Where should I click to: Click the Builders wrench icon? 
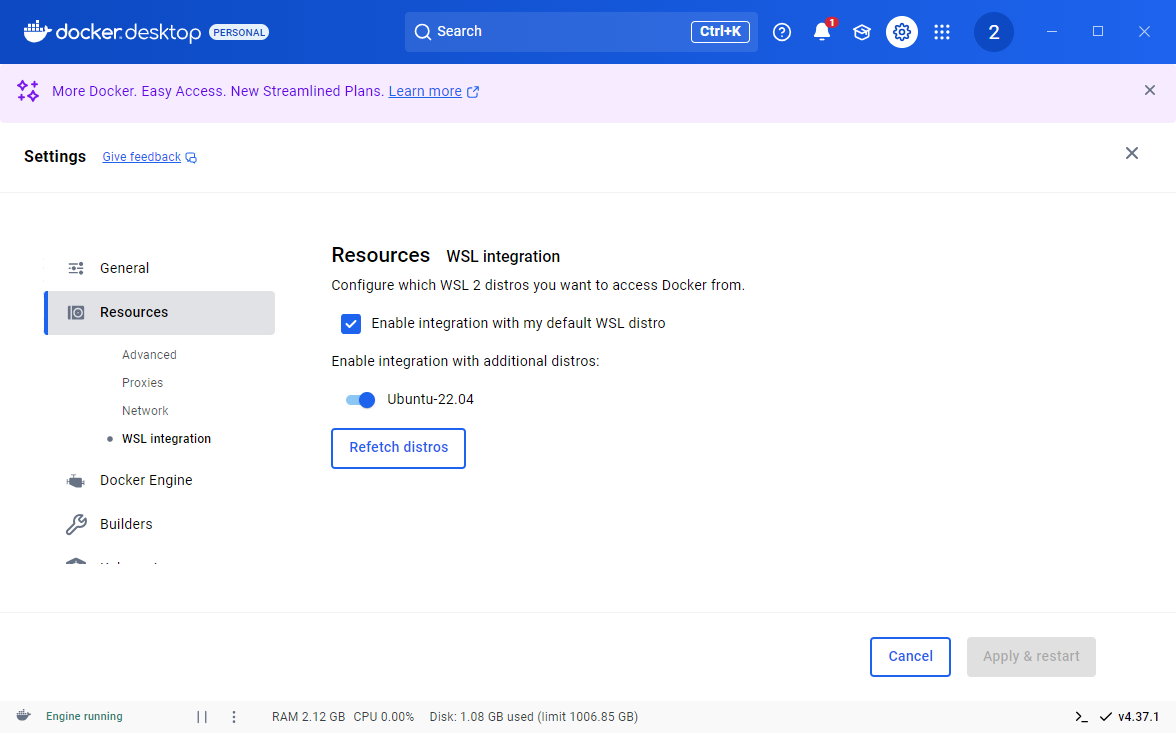pos(76,524)
